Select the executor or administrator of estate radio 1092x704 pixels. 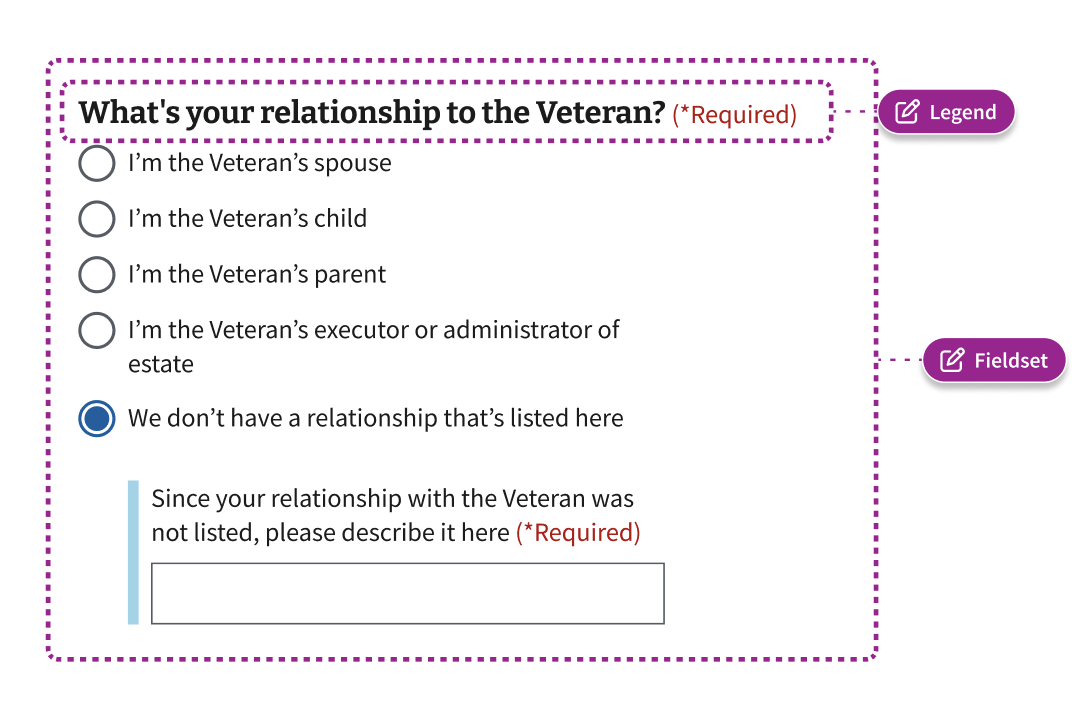coord(97,330)
